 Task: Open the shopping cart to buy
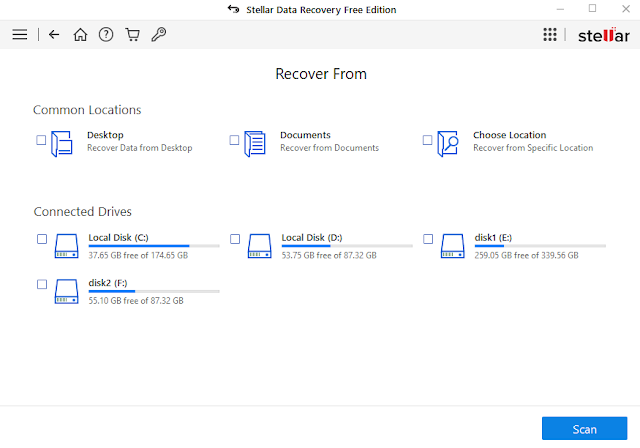click(x=132, y=35)
